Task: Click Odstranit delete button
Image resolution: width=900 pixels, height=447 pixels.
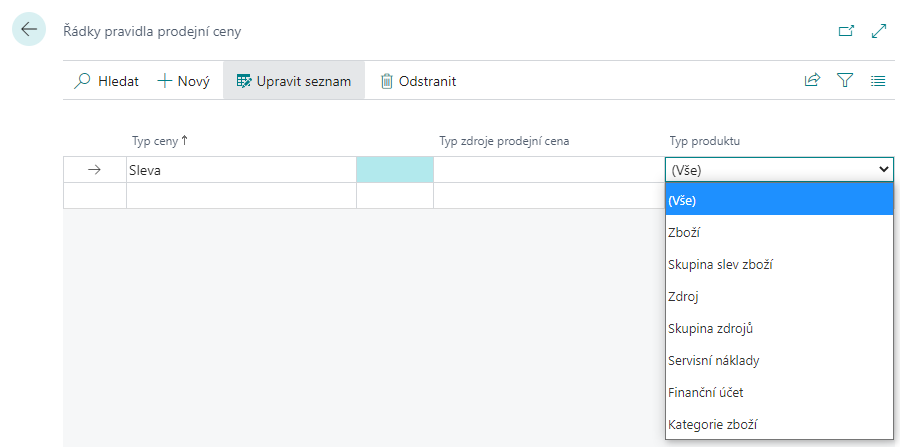Action: (x=418, y=81)
